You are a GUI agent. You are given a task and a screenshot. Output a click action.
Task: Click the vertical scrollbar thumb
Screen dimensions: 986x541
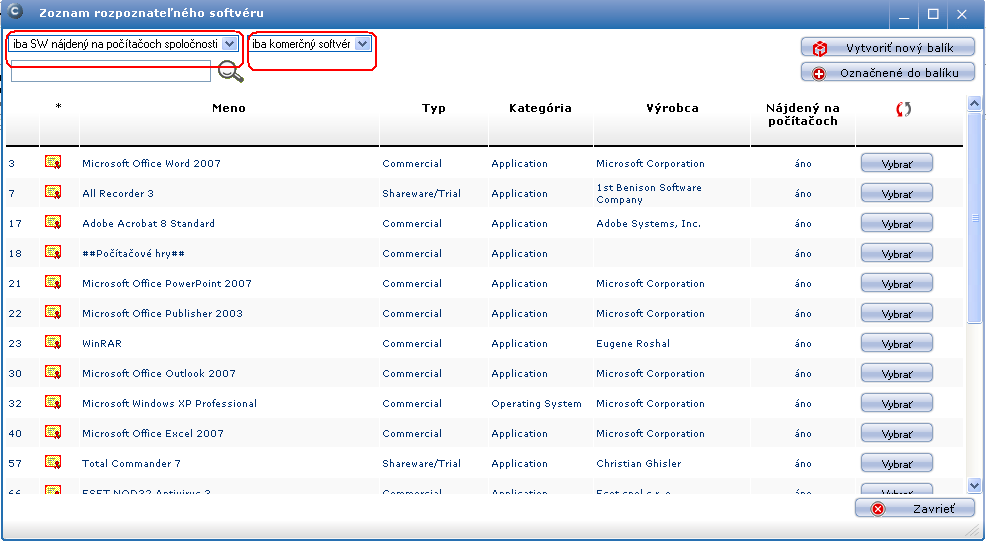pyautogui.click(x=974, y=218)
